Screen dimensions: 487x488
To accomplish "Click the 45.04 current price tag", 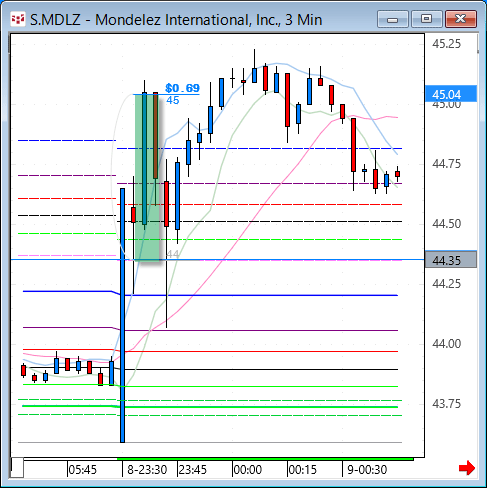I will (451, 94).
